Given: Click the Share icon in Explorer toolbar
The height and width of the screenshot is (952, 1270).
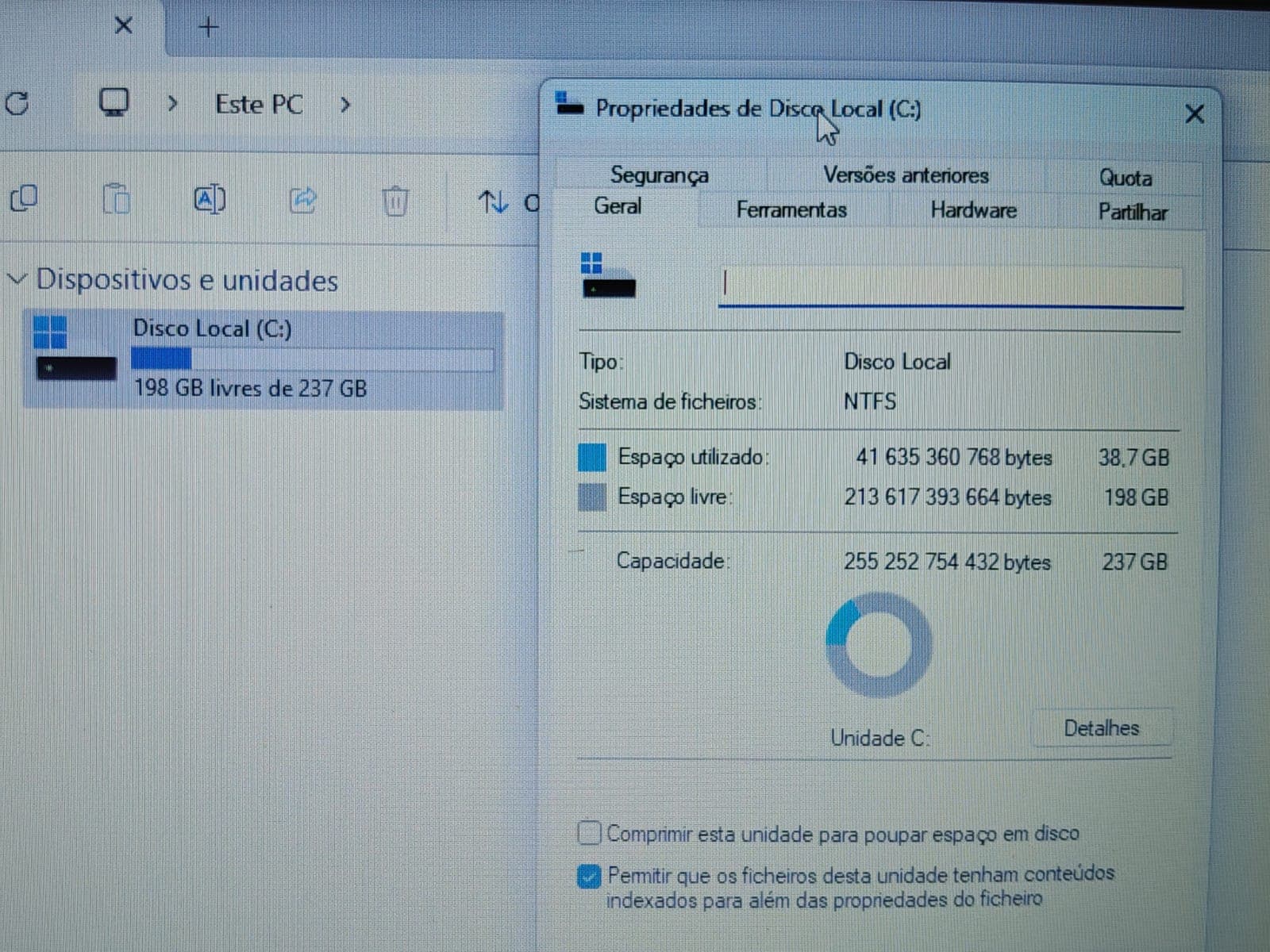Looking at the screenshot, I should pos(303,199).
